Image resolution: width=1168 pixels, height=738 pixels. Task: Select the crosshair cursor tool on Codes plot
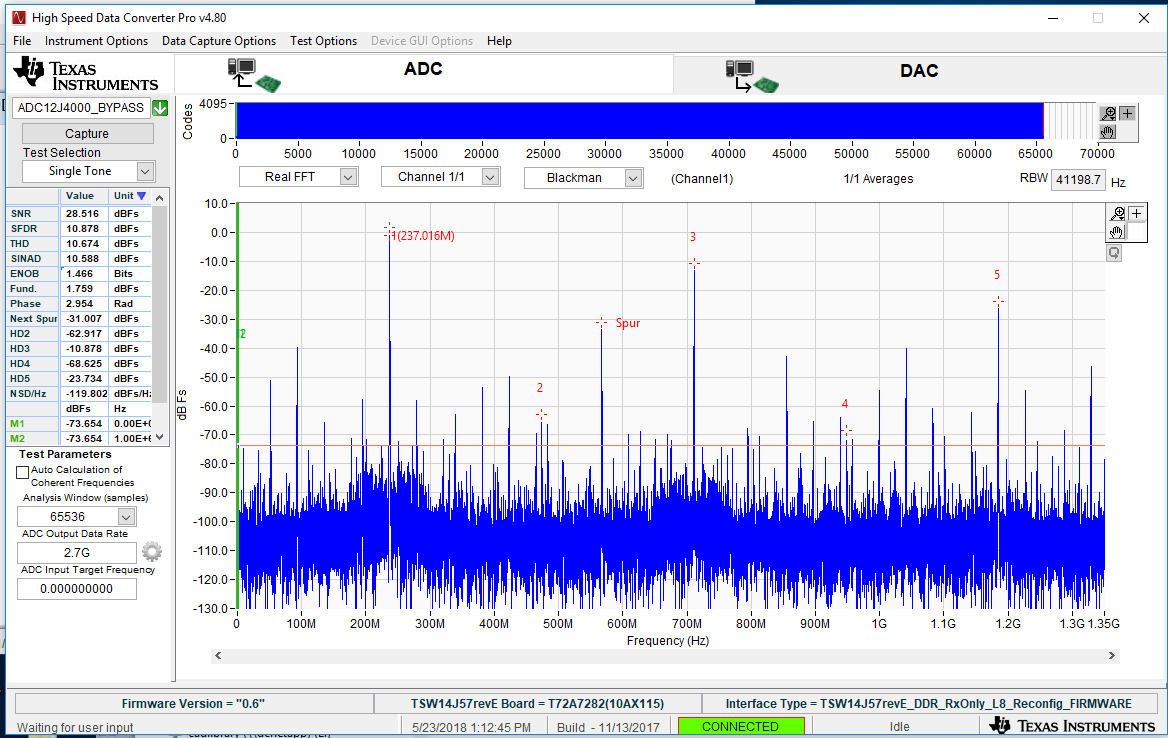point(1128,113)
